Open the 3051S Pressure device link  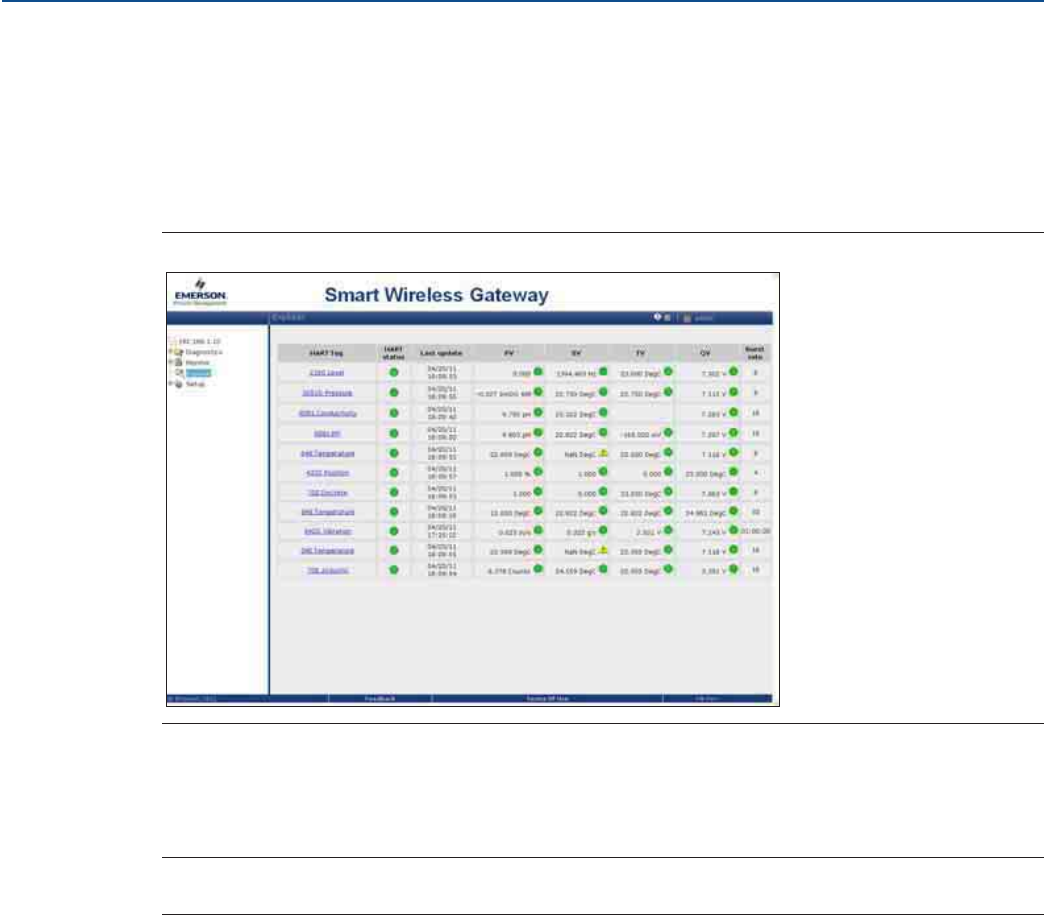click(x=327, y=393)
